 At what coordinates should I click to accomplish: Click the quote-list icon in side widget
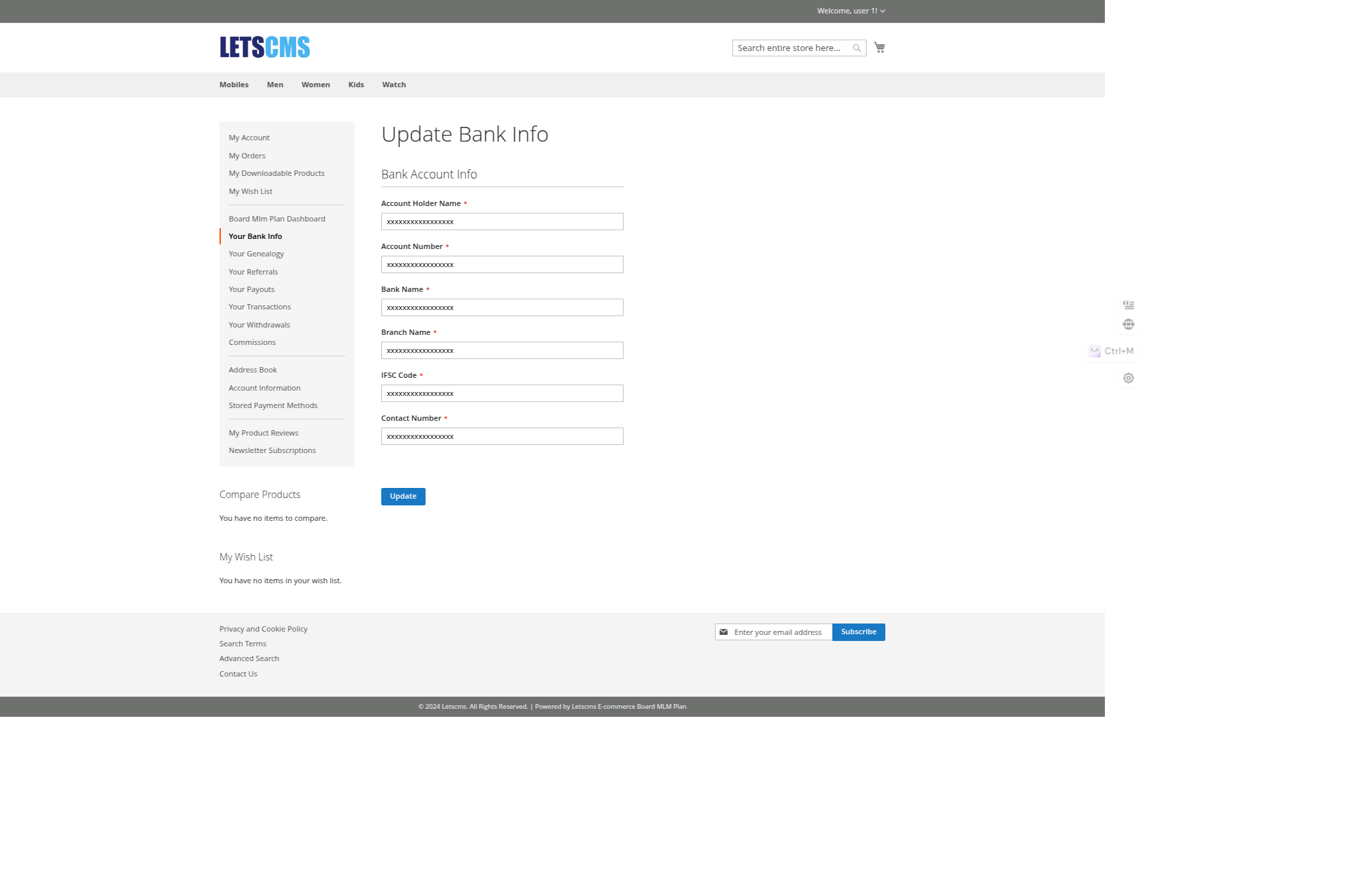click(1128, 305)
